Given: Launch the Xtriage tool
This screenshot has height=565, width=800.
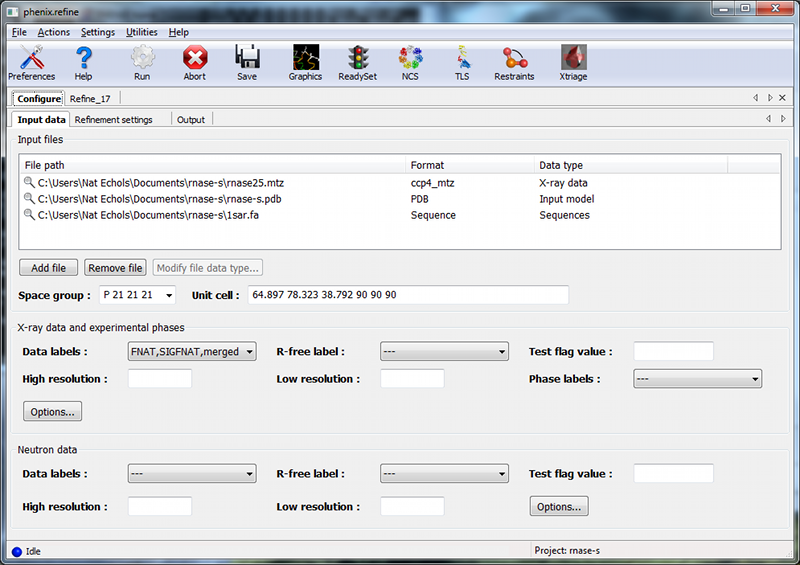Looking at the screenshot, I should click(x=573, y=62).
